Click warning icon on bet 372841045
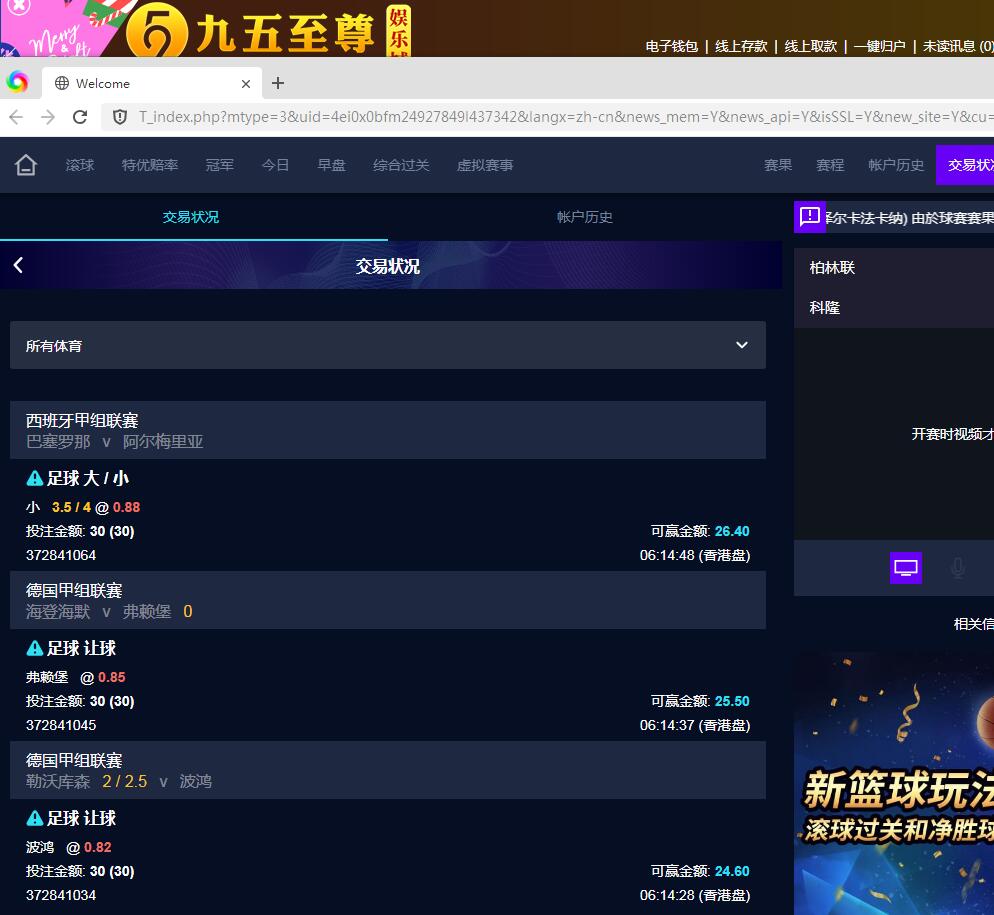994x915 pixels. [x=35, y=648]
